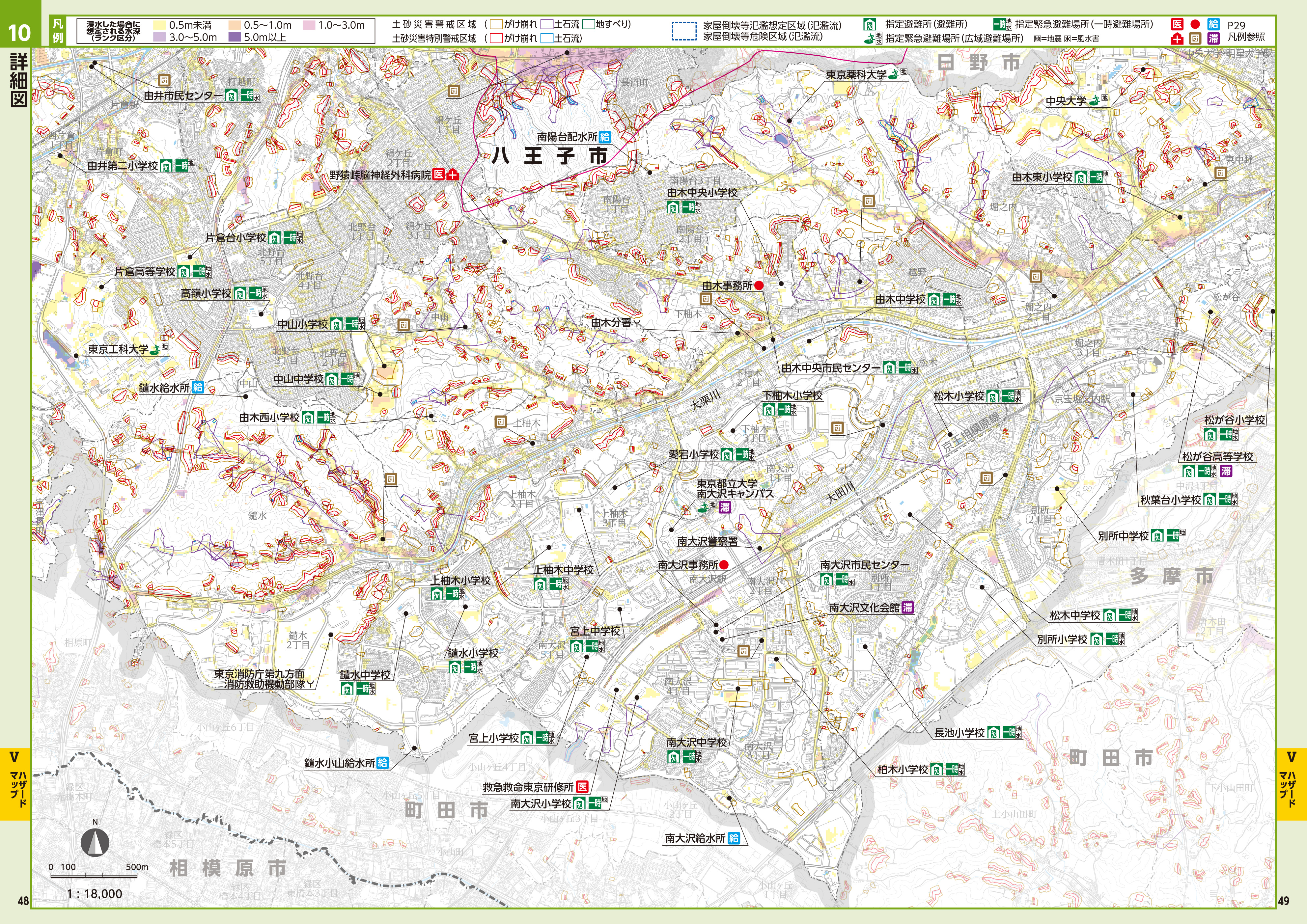This screenshot has height=924, width=1307.
Task: Click the 宮上小学校 label
Action: [493, 738]
